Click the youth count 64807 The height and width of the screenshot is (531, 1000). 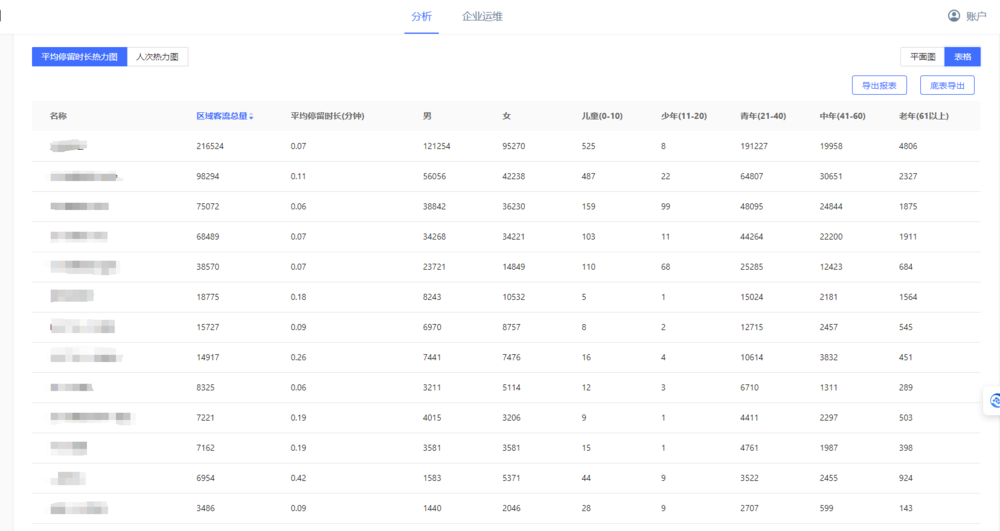[x=751, y=176]
